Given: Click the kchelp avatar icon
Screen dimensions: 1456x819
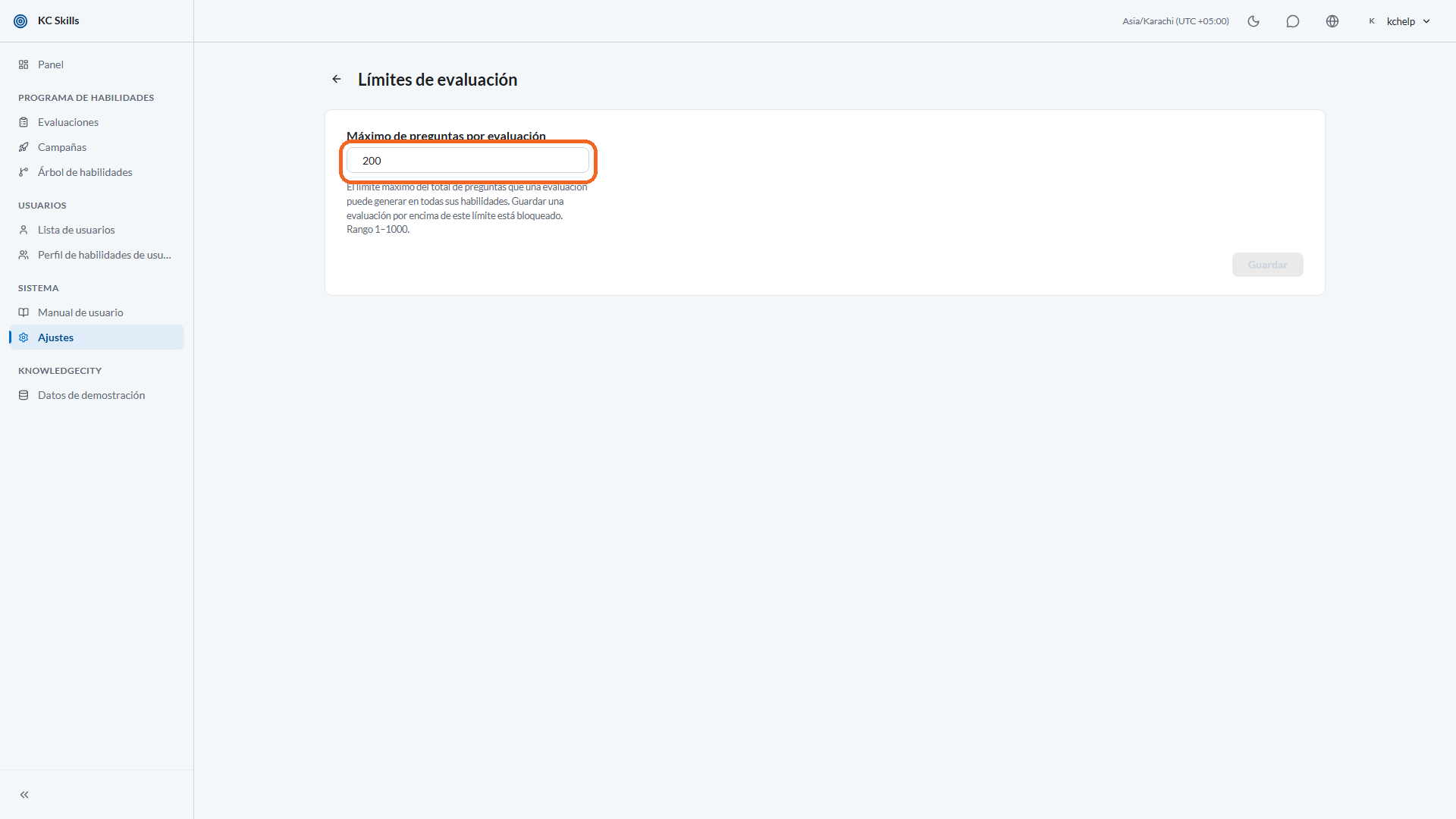Looking at the screenshot, I should click(x=1372, y=21).
